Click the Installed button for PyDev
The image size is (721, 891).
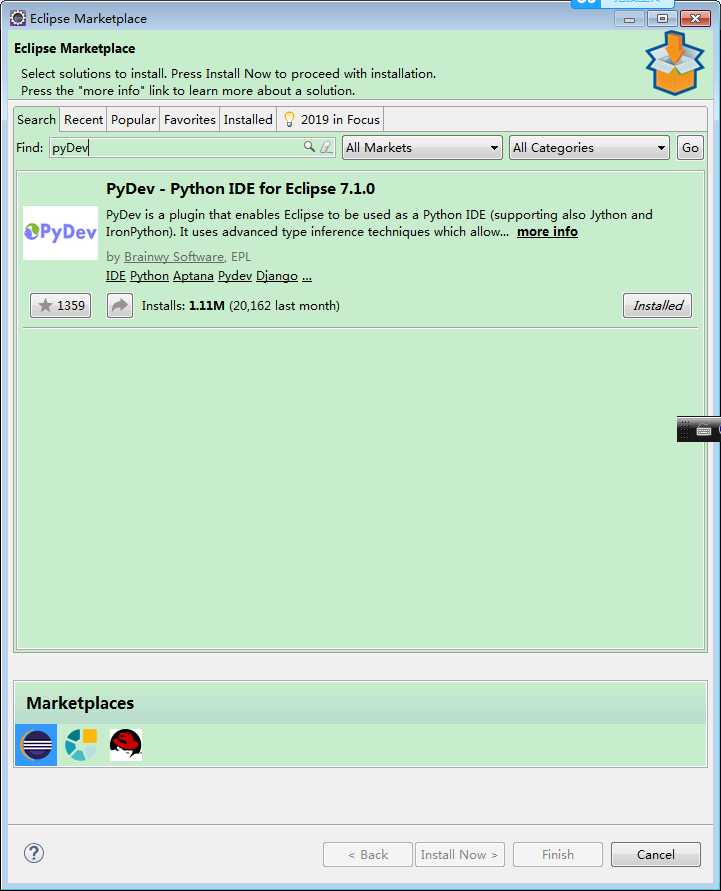click(657, 306)
